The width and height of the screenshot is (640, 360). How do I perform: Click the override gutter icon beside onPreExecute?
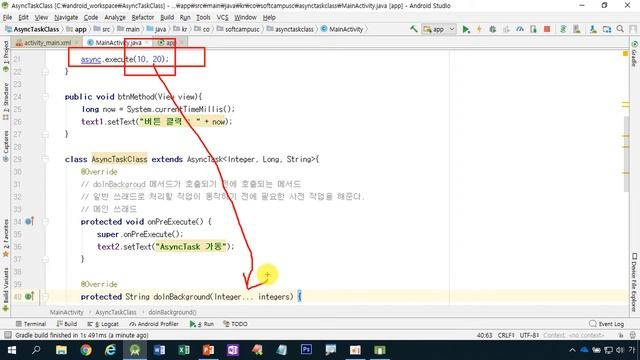coord(29,221)
